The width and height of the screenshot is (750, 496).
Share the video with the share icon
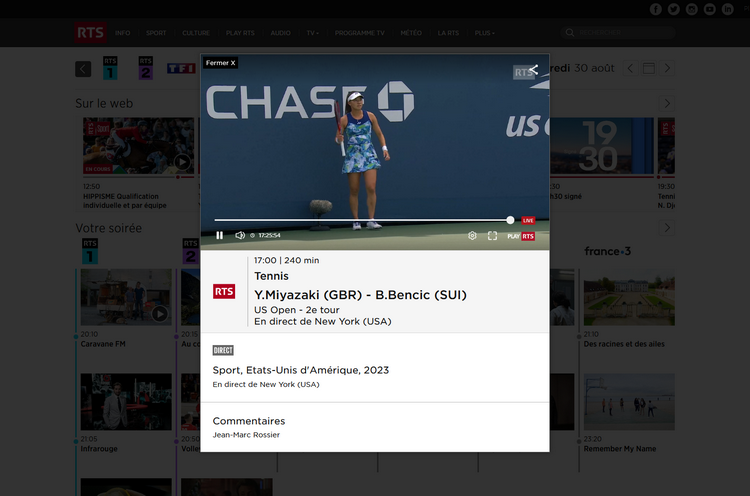pos(534,70)
